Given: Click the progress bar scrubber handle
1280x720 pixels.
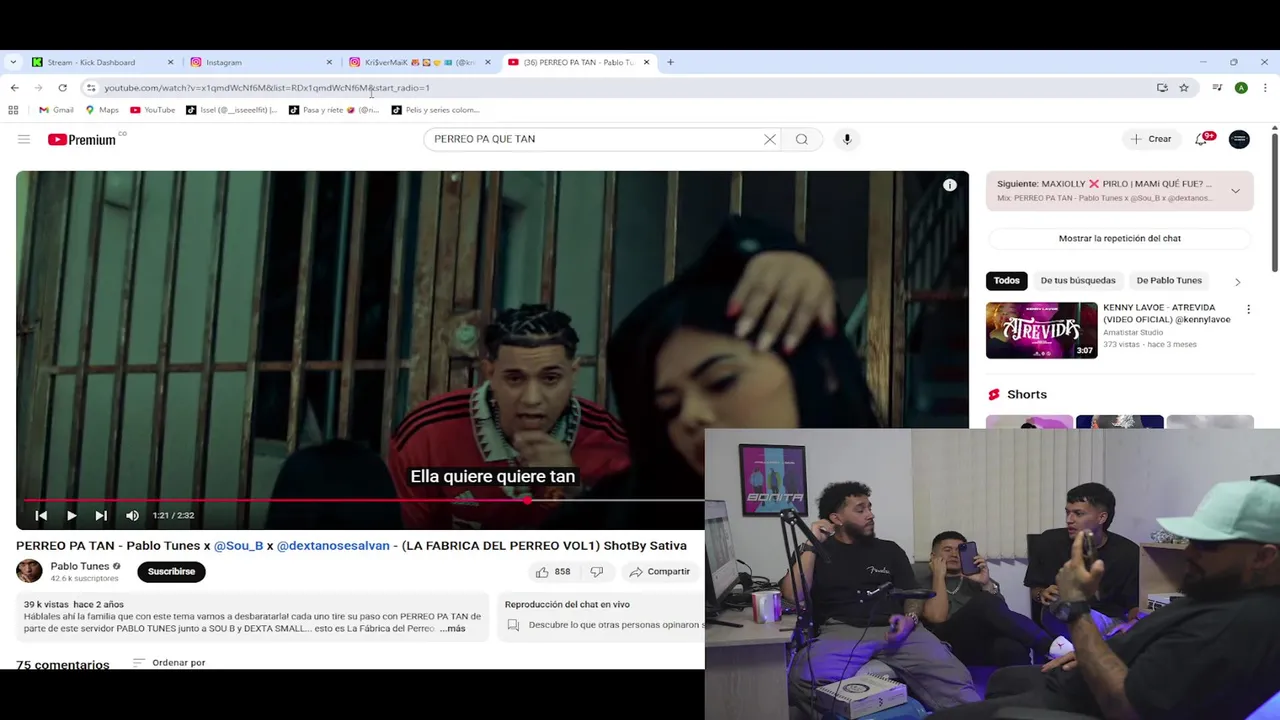Looking at the screenshot, I should click(x=527, y=499).
